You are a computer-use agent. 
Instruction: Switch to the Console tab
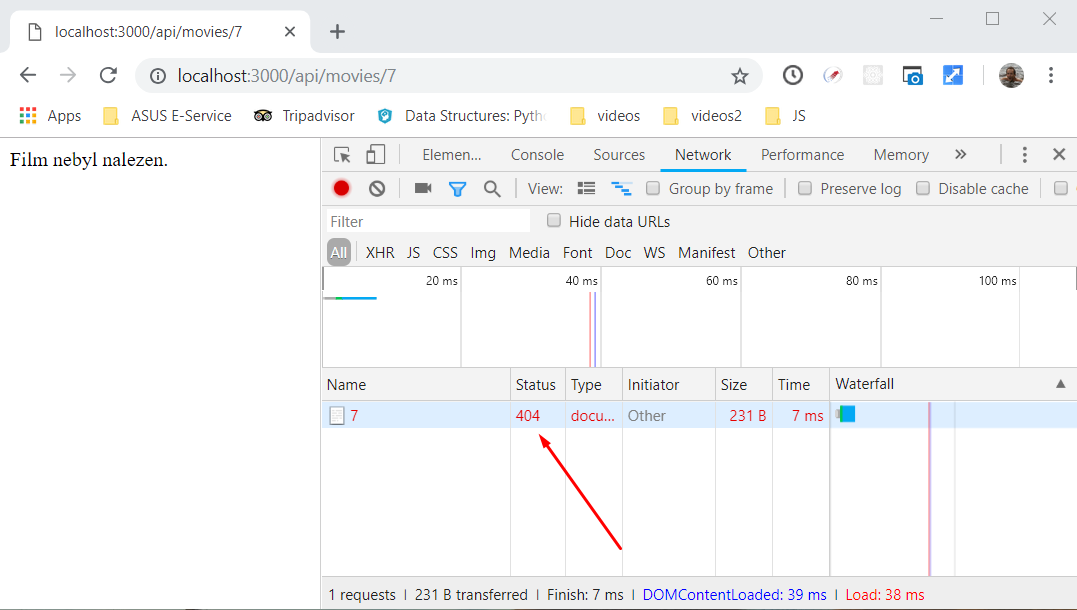(x=537, y=154)
